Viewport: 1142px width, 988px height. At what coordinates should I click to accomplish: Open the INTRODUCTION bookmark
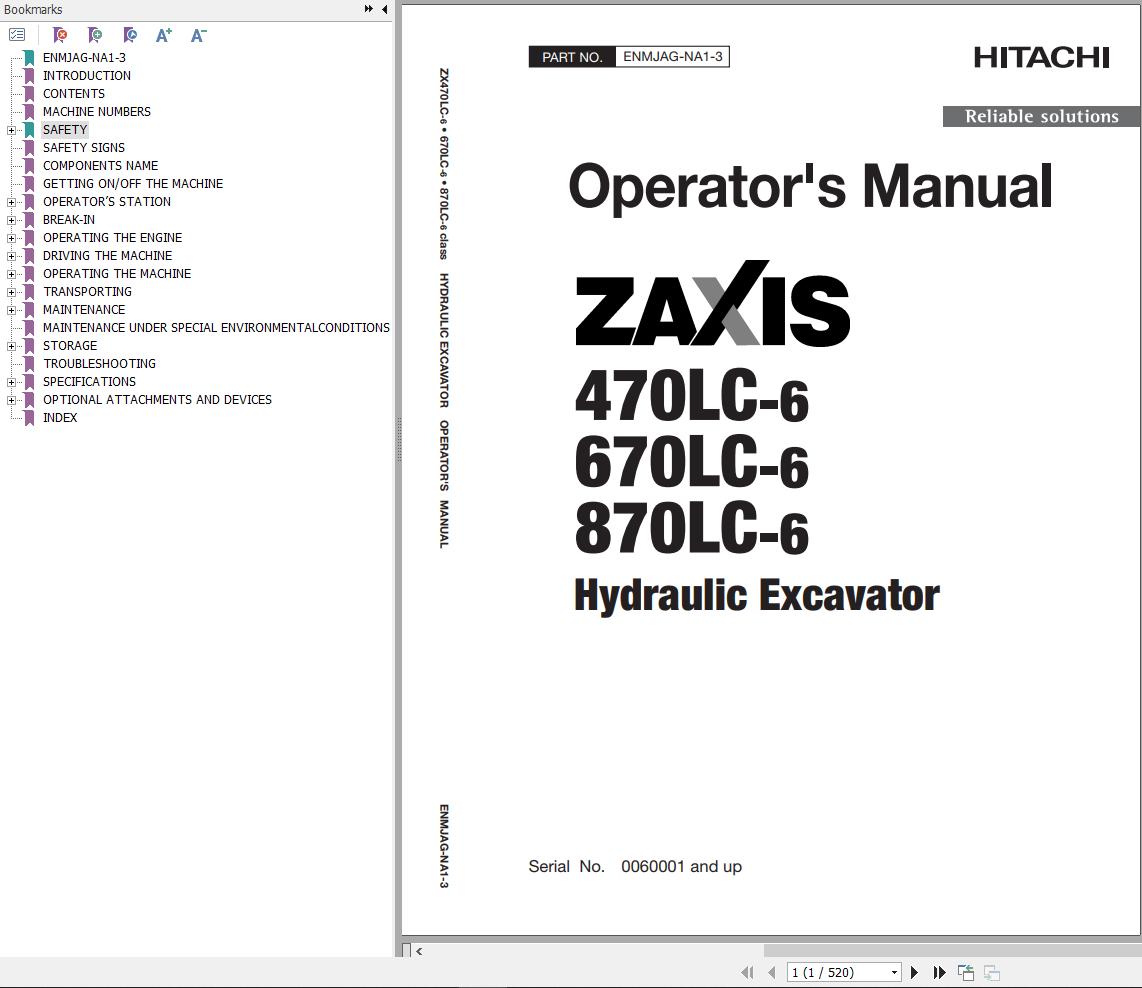point(87,76)
